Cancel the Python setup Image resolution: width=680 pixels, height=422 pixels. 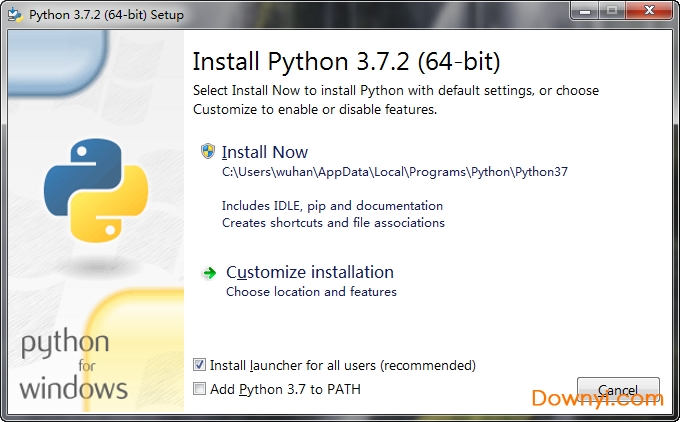point(618,390)
